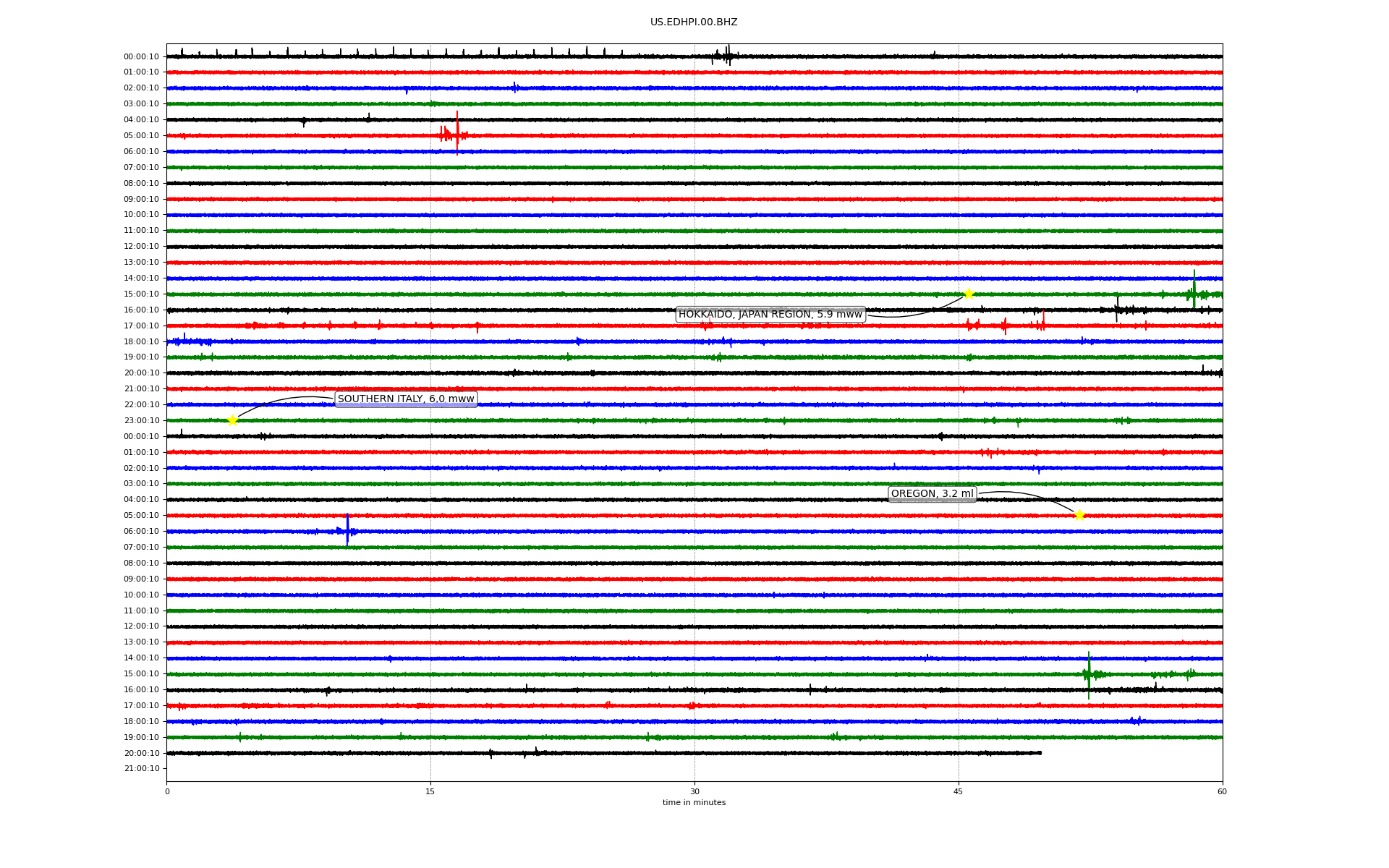Viewport: 1389px width, 868px height.
Task: Click the SOUTHERN ITALY 6.0 mww label
Action: point(406,399)
